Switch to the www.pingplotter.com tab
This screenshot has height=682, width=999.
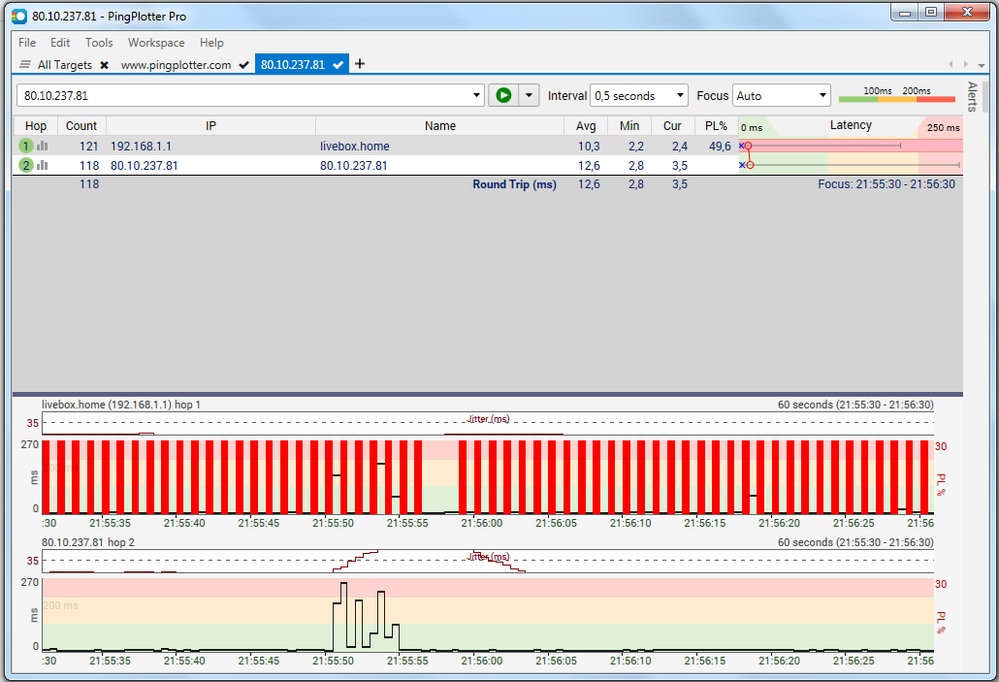(176, 65)
